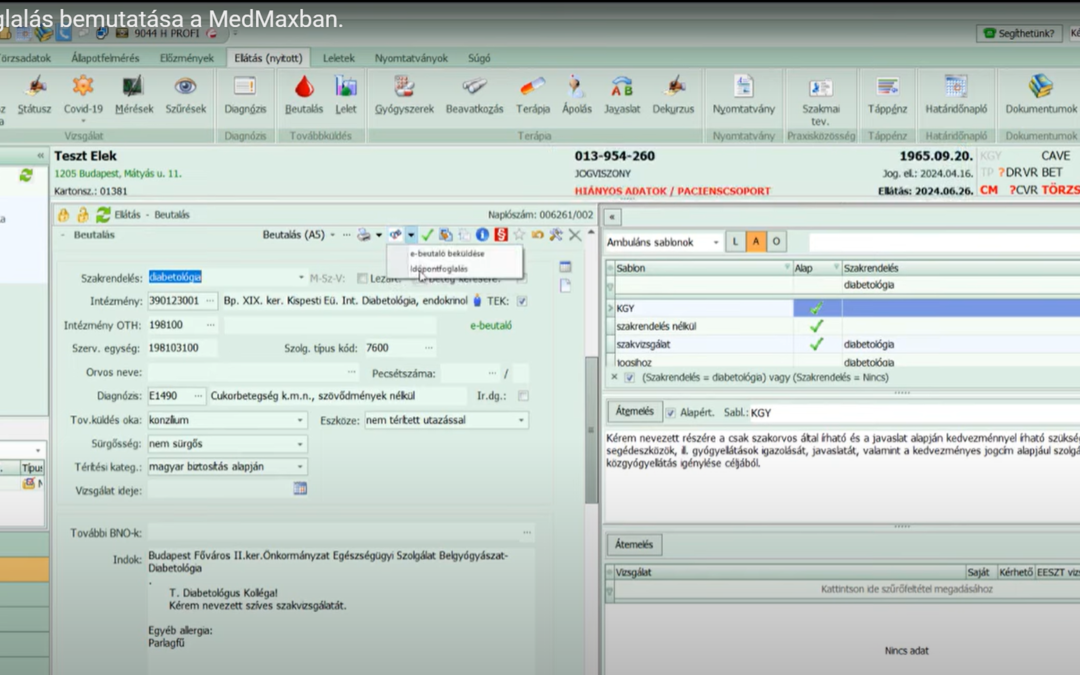Click the Beutalás blood drop icon

click(304, 92)
